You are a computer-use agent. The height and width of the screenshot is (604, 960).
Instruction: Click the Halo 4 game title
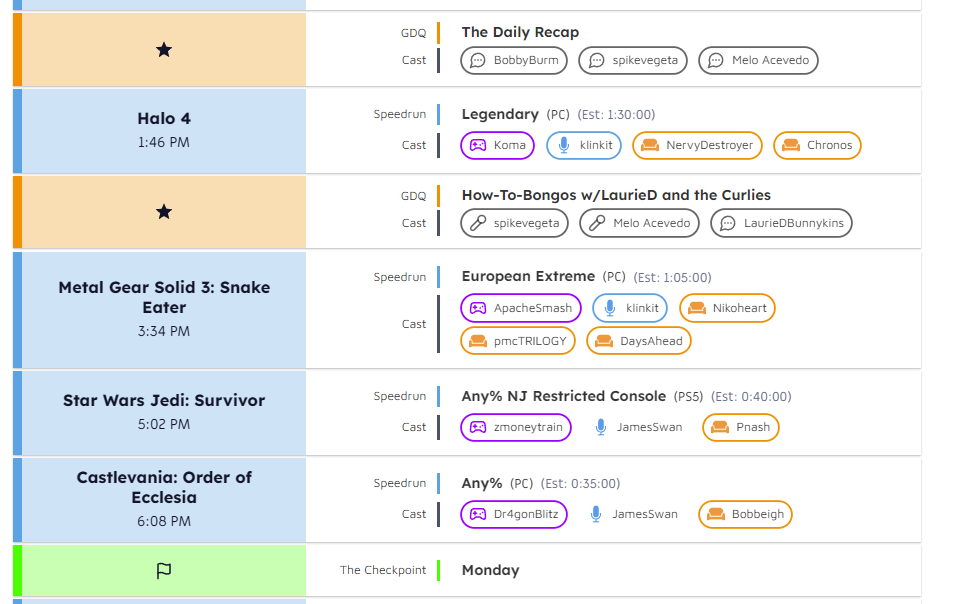[164, 119]
